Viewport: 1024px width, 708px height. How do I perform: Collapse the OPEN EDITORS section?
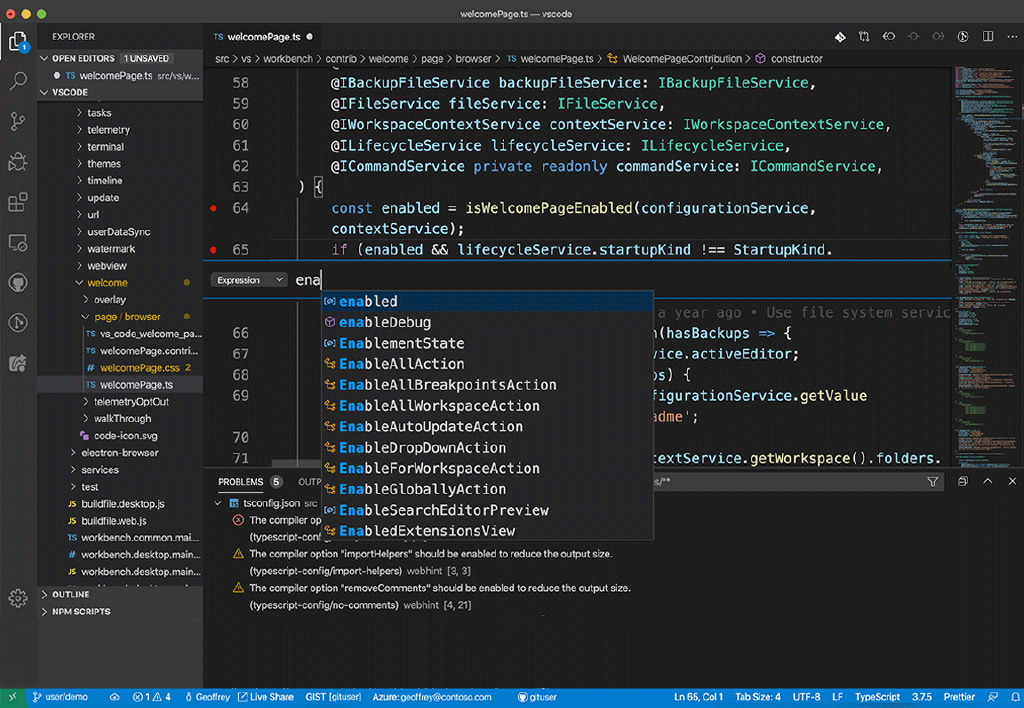click(44, 58)
